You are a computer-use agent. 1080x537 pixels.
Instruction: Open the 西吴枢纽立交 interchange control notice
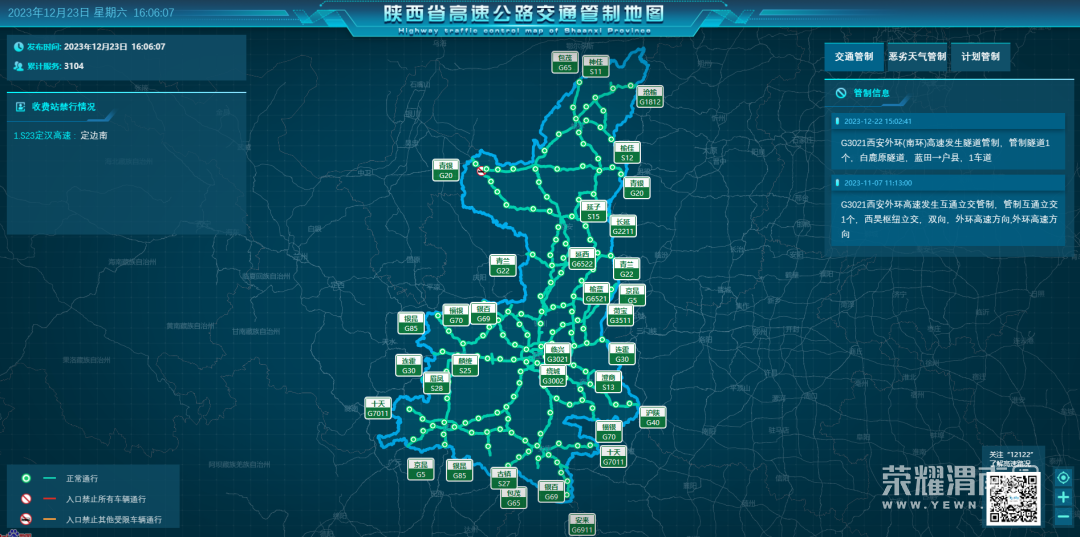(947, 219)
